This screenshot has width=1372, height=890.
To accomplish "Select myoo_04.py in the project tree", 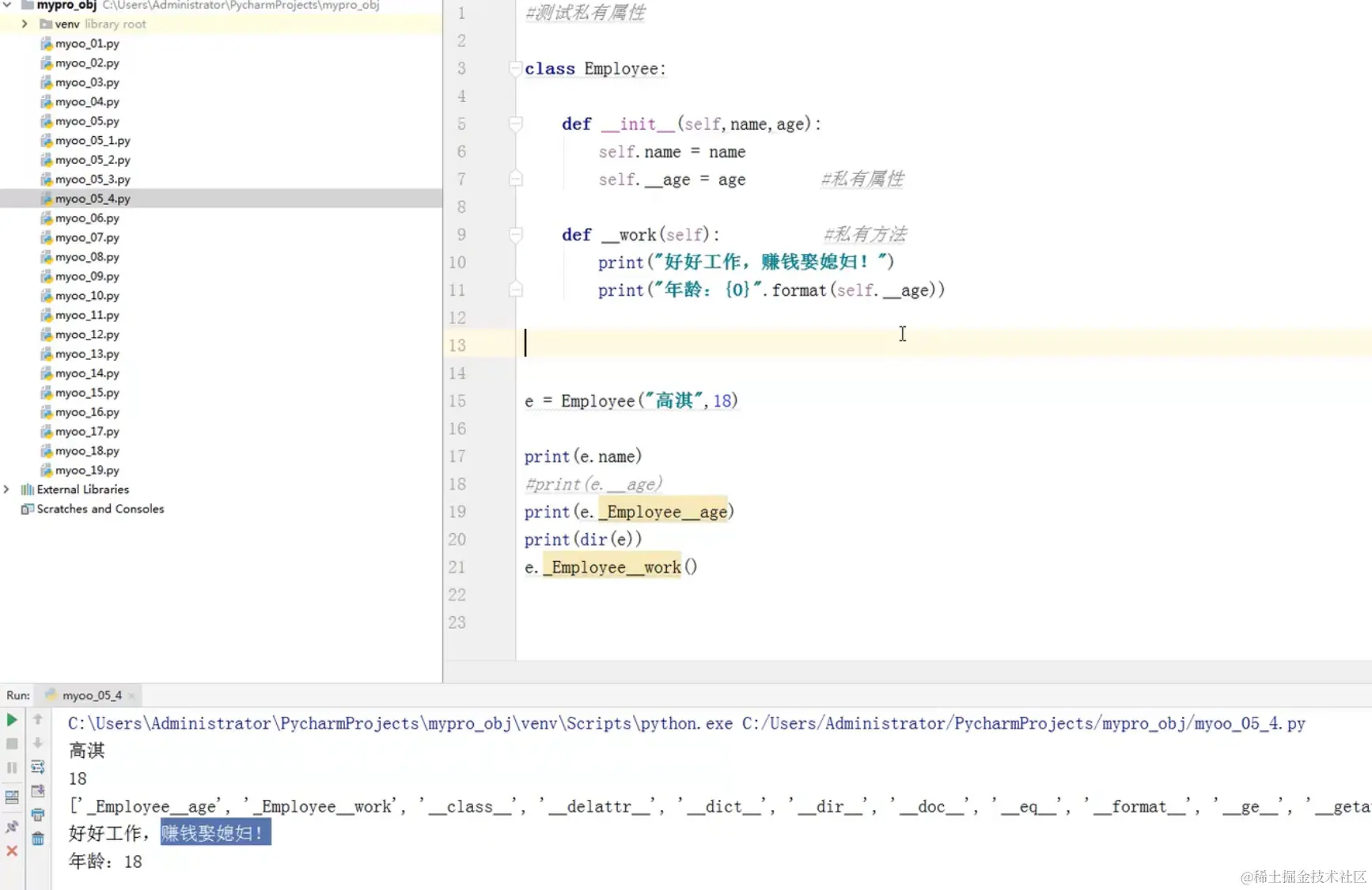I will [x=87, y=102].
